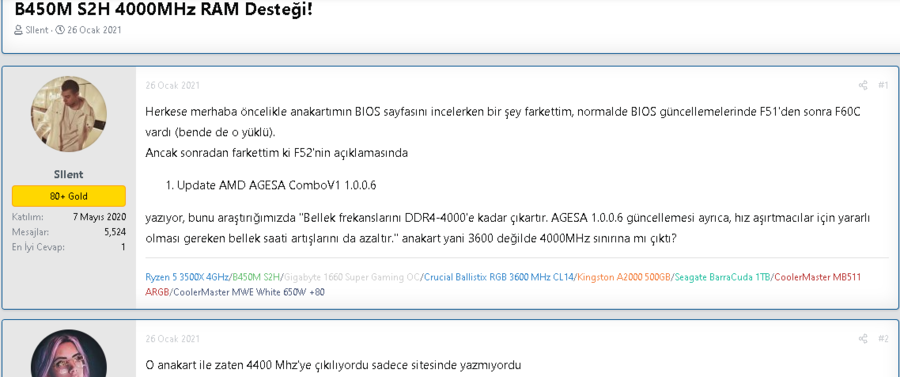Click post #1 timestamp 26 Ocak 2021
The image size is (900, 377).
(x=172, y=85)
